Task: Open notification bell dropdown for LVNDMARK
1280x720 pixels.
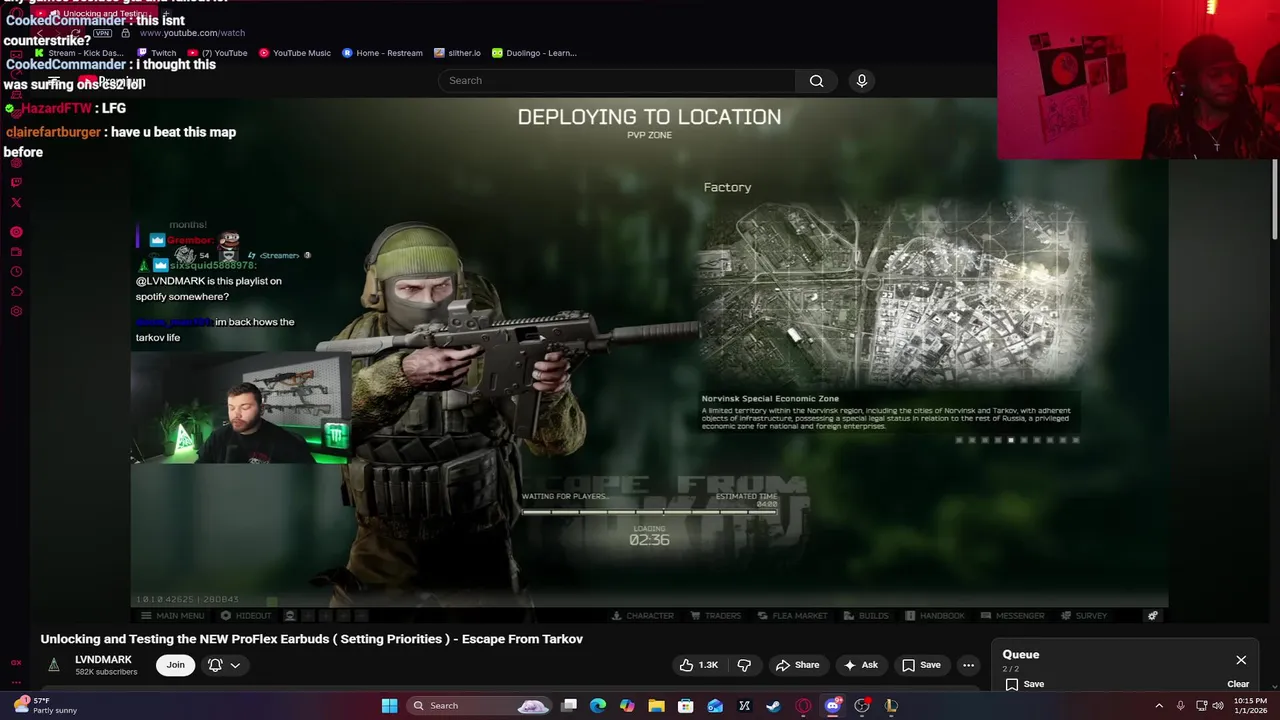Action: click(x=224, y=665)
